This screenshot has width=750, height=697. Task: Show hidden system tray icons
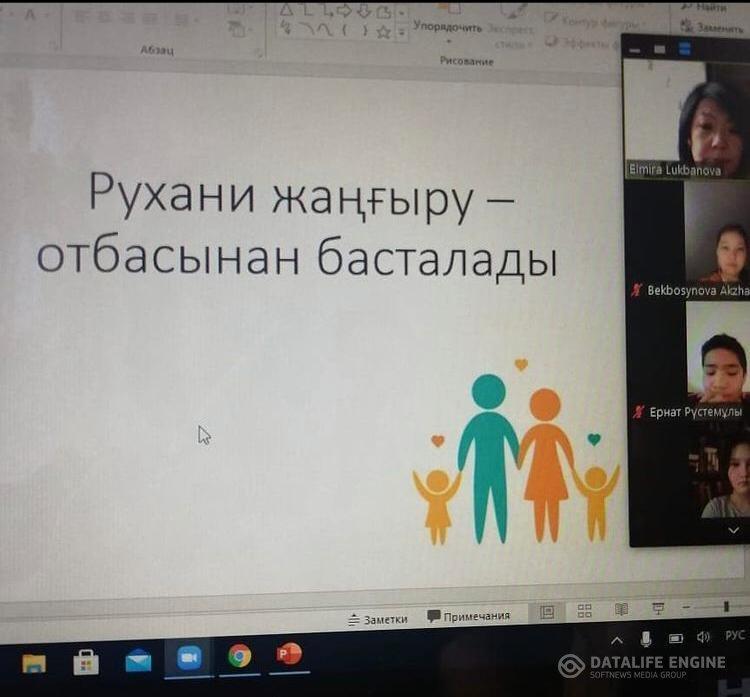click(617, 640)
